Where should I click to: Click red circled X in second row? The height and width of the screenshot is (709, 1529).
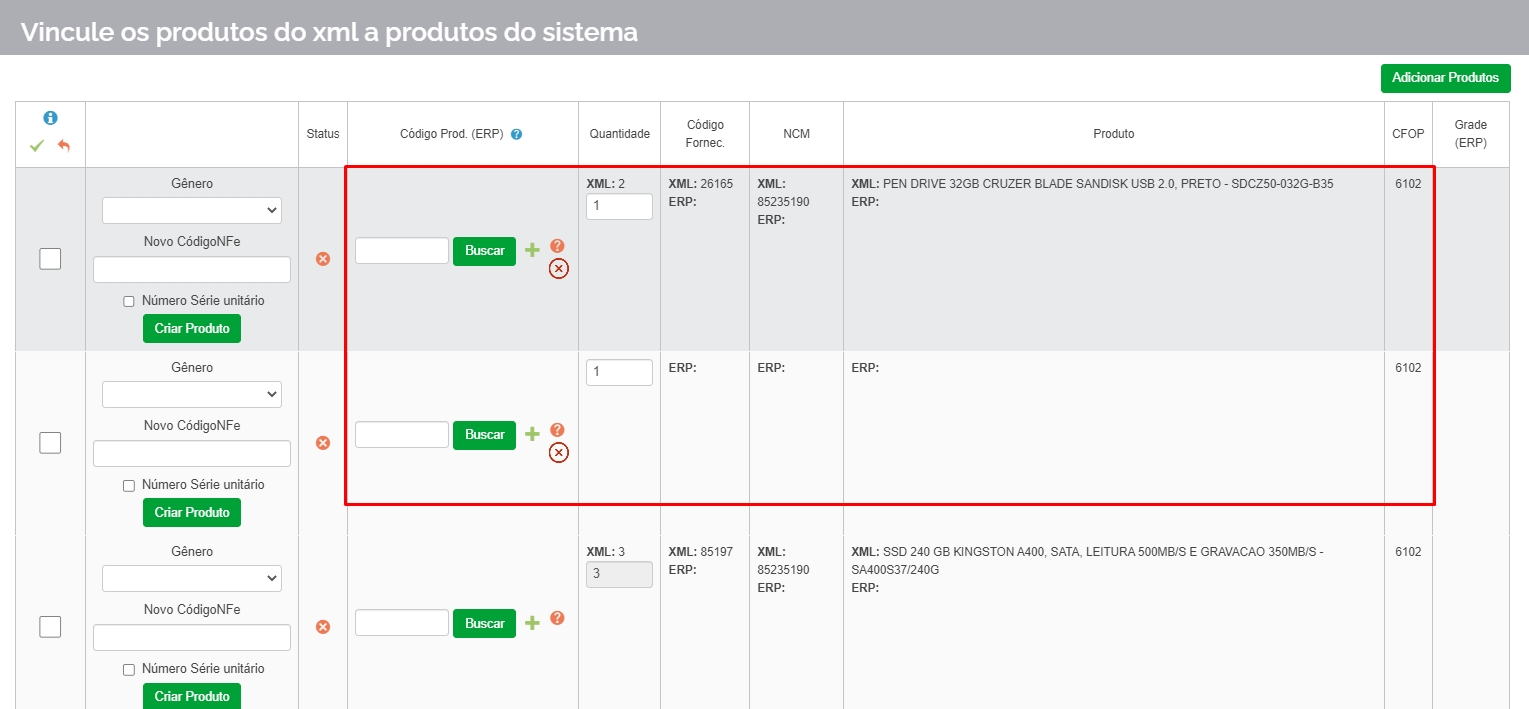click(558, 453)
